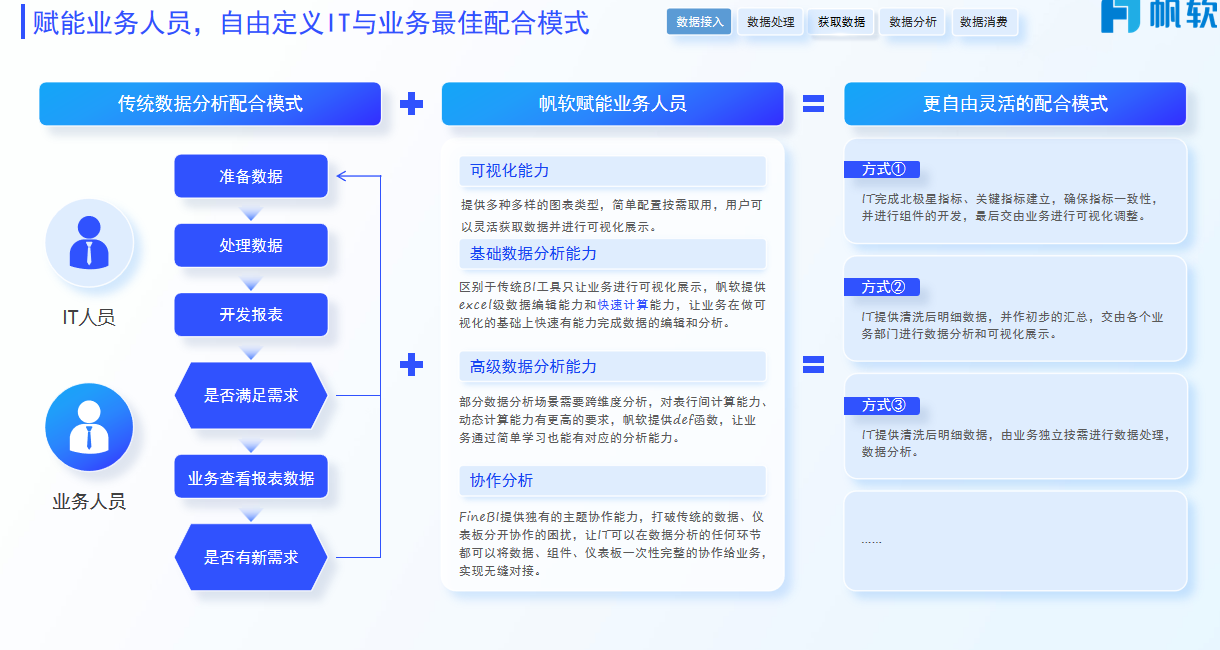Image resolution: width=1220 pixels, height=650 pixels.
Task: Click the plus sign between the headers
Action: [411, 104]
